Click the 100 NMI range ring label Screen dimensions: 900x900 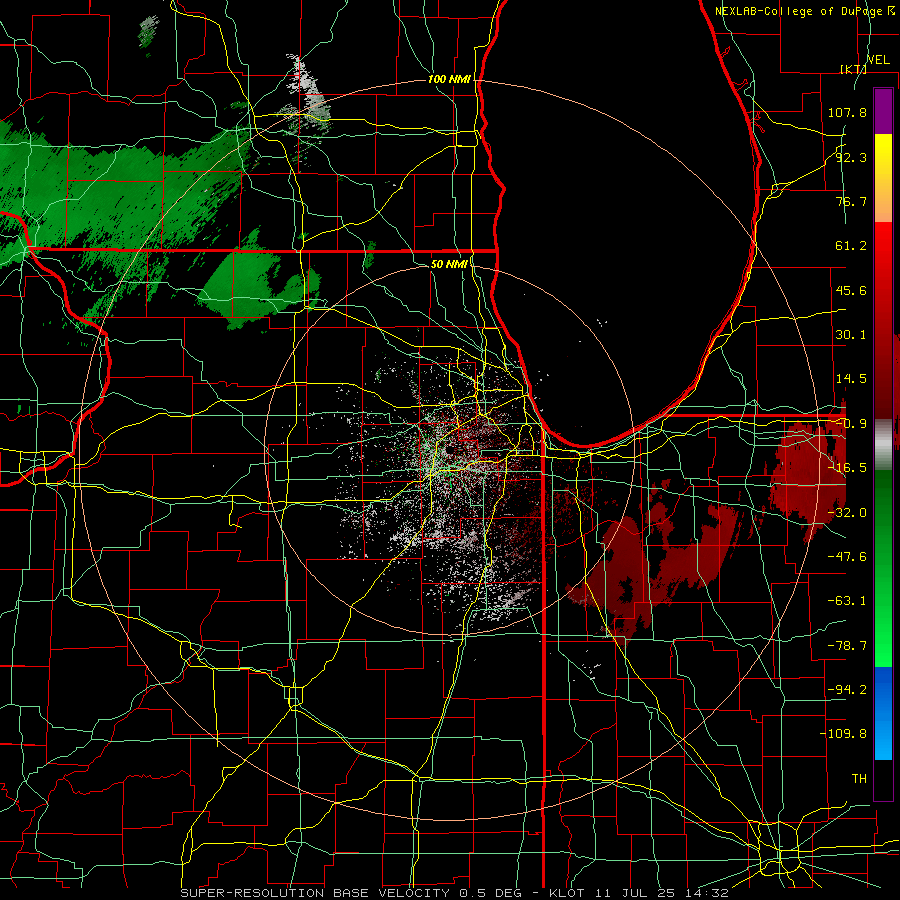click(449, 79)
